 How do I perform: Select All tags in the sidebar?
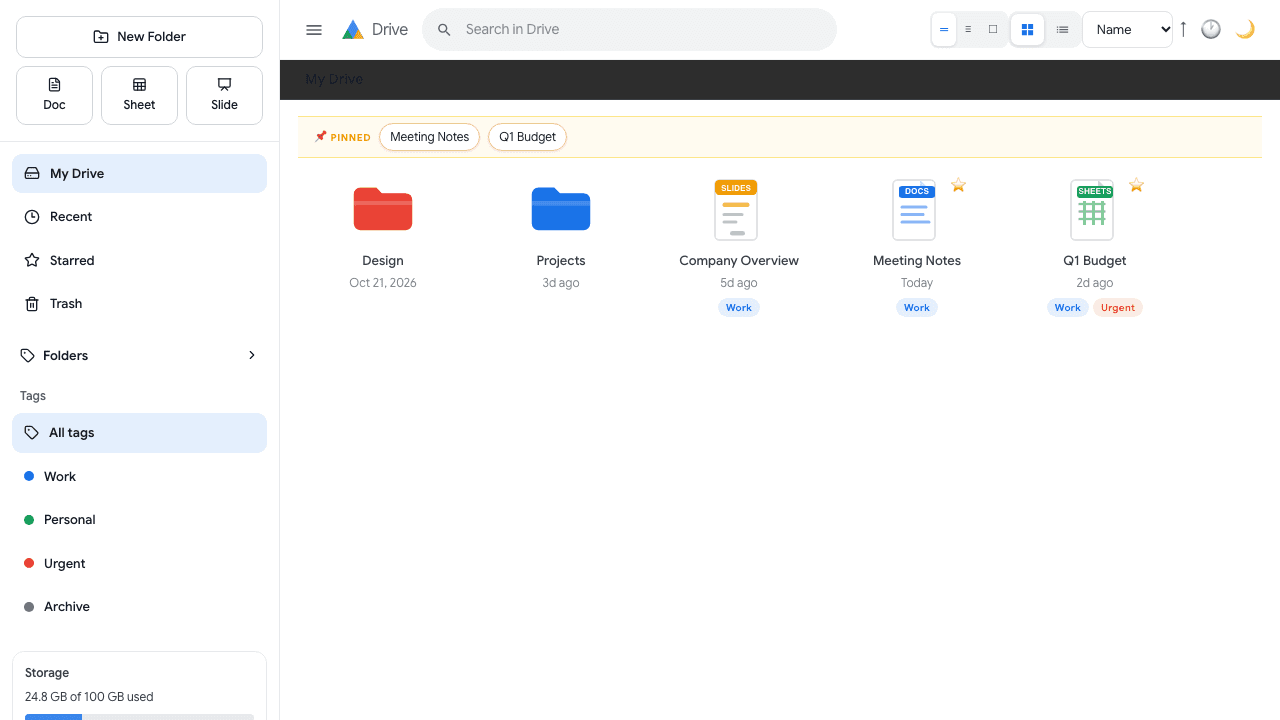pyautogui.click(x=139, y=433)
